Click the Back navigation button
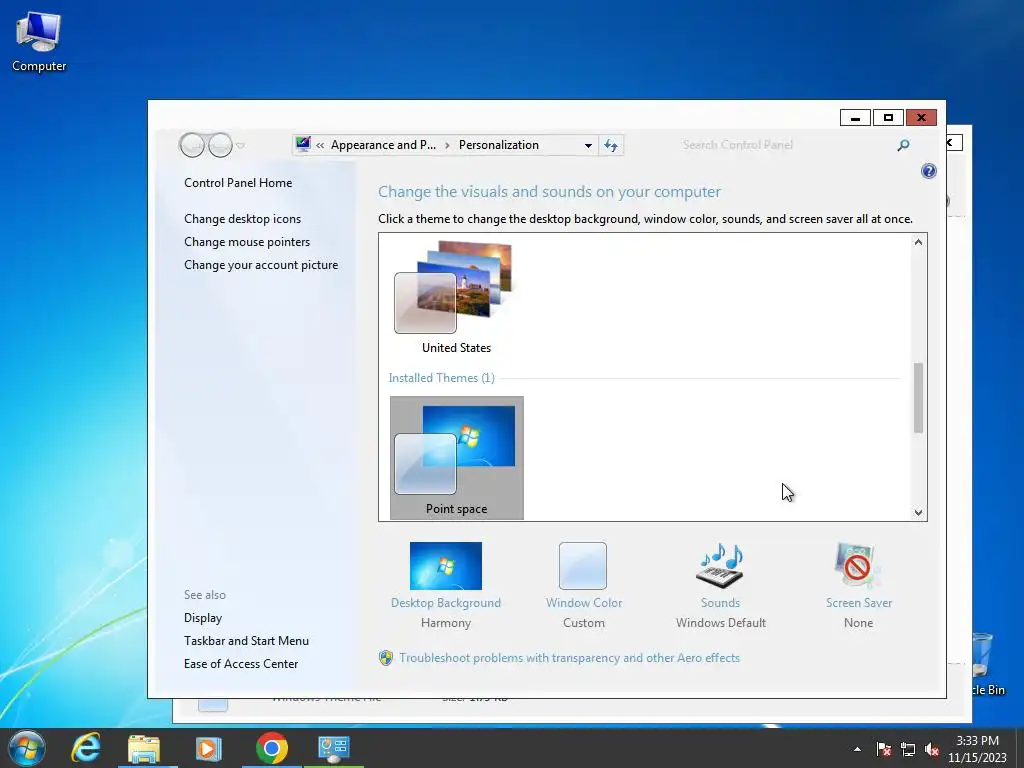This screenshot has width=1024, height=768. pyautogui.click(x=193, y=145)
